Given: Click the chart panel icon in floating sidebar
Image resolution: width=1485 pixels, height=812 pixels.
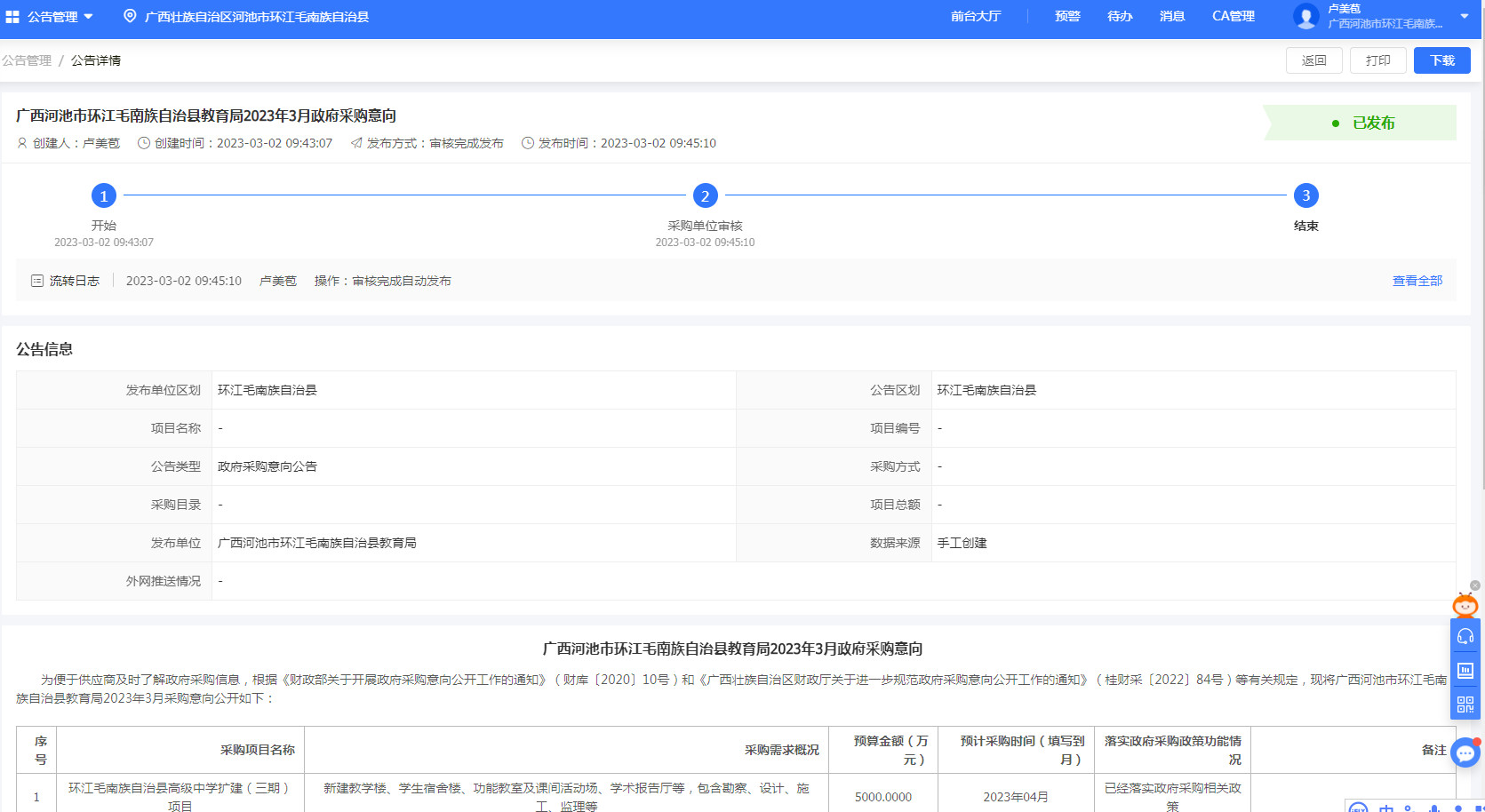Looking at the screenshot, I should pos(1465,671).
